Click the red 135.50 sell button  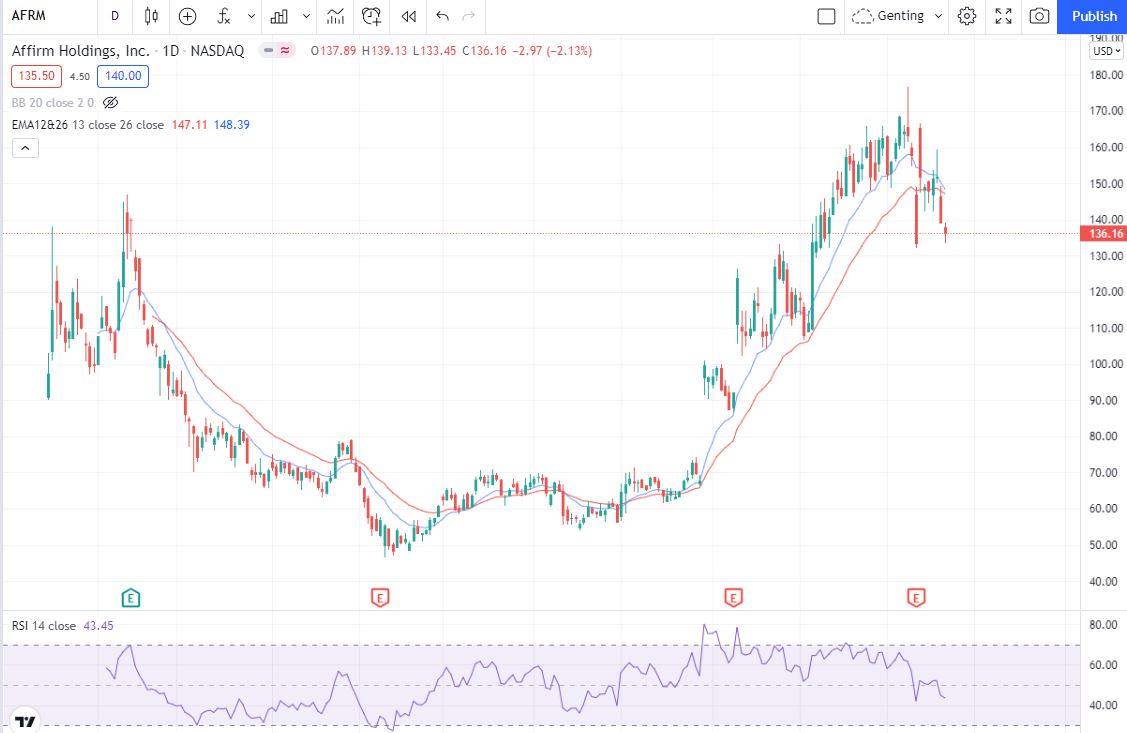coord(37,76)
